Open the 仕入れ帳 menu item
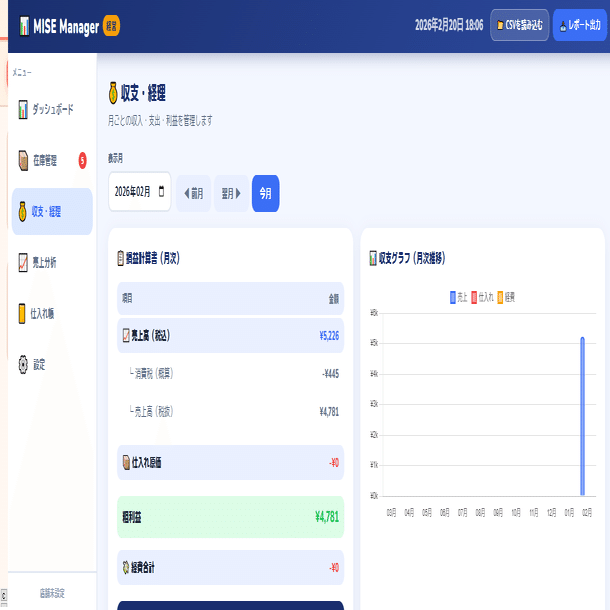610x610 pixels. pyautogui.click(x=52, y=314)
